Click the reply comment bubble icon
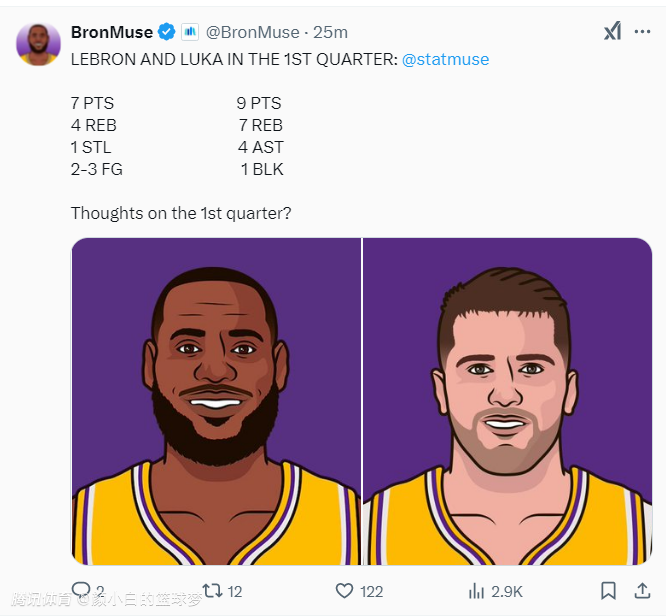 pos(81,590)
